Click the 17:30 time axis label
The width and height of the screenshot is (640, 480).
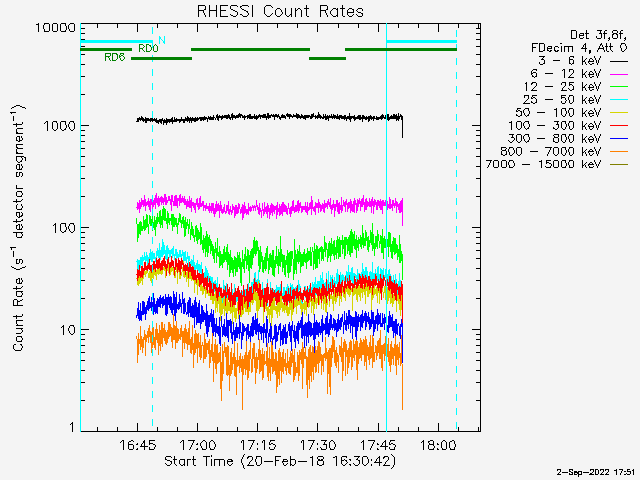click(x=318, y=445)
